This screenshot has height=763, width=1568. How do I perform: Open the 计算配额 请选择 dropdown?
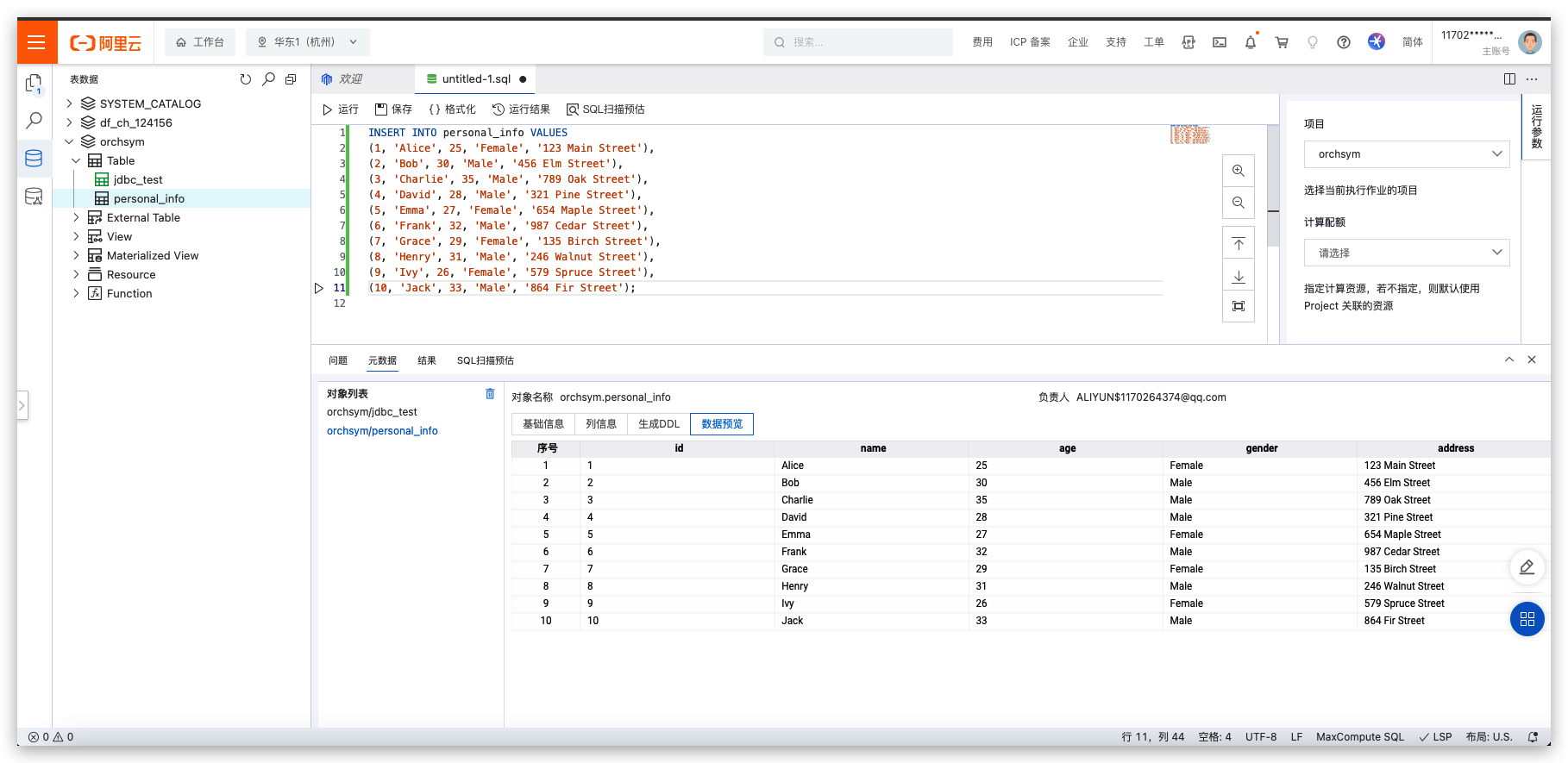click(x=1406, y=253)
